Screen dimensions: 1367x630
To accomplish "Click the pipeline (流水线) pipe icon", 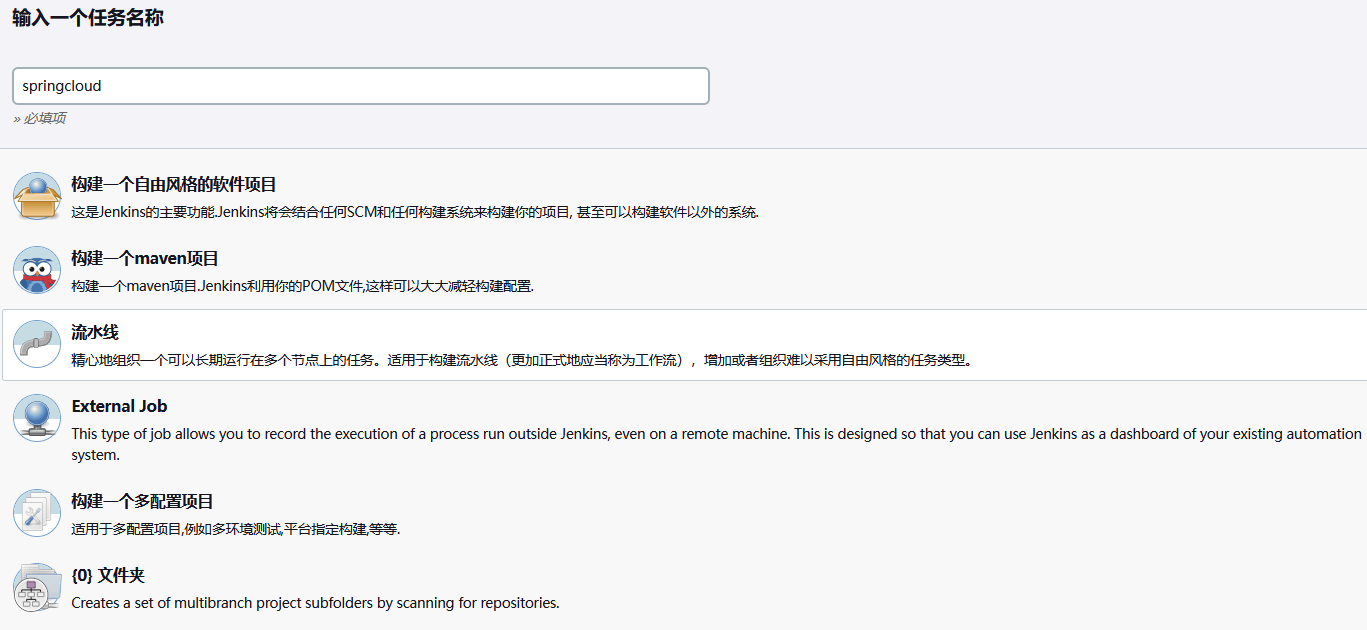I will pos(37,344).
